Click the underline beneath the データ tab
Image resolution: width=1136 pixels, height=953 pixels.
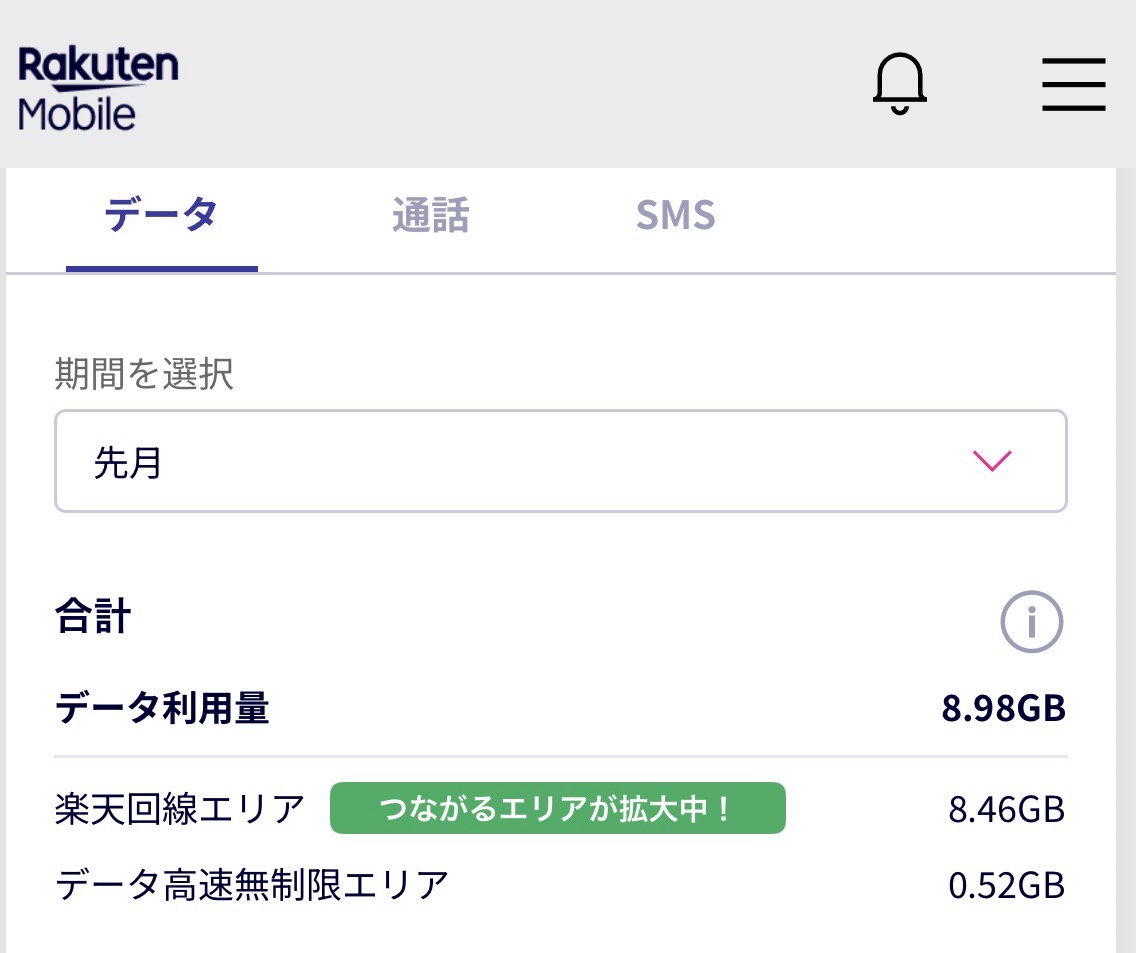[x=162, y=268]
